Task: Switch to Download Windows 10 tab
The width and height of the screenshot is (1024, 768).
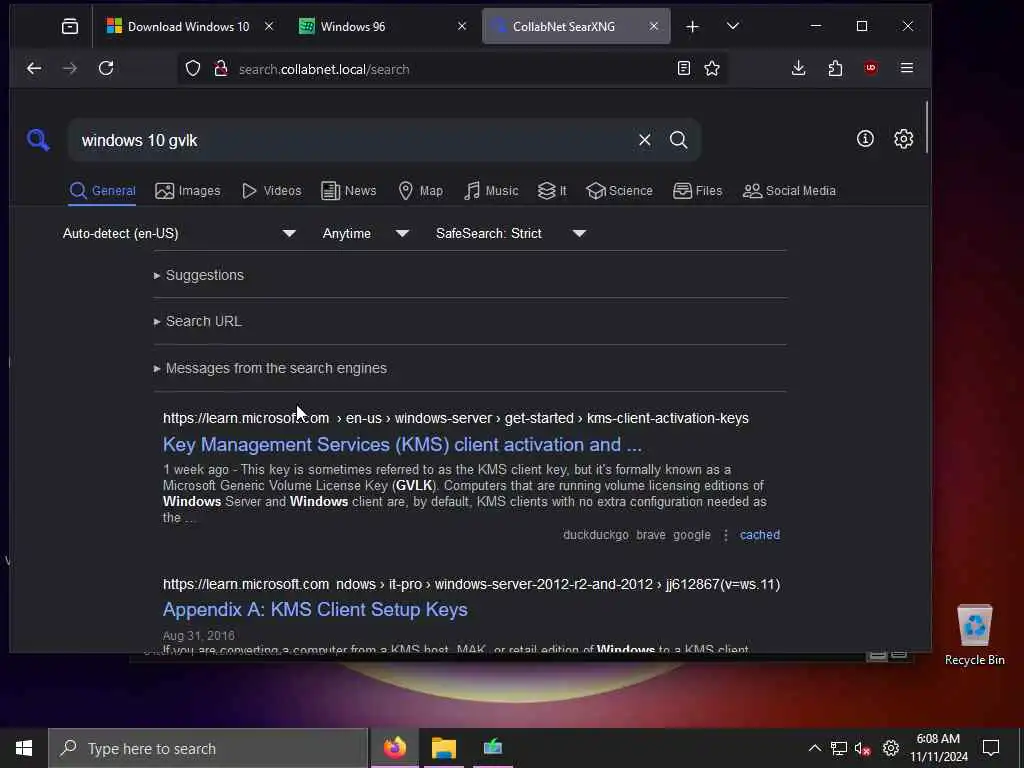Action: point(188,26)
